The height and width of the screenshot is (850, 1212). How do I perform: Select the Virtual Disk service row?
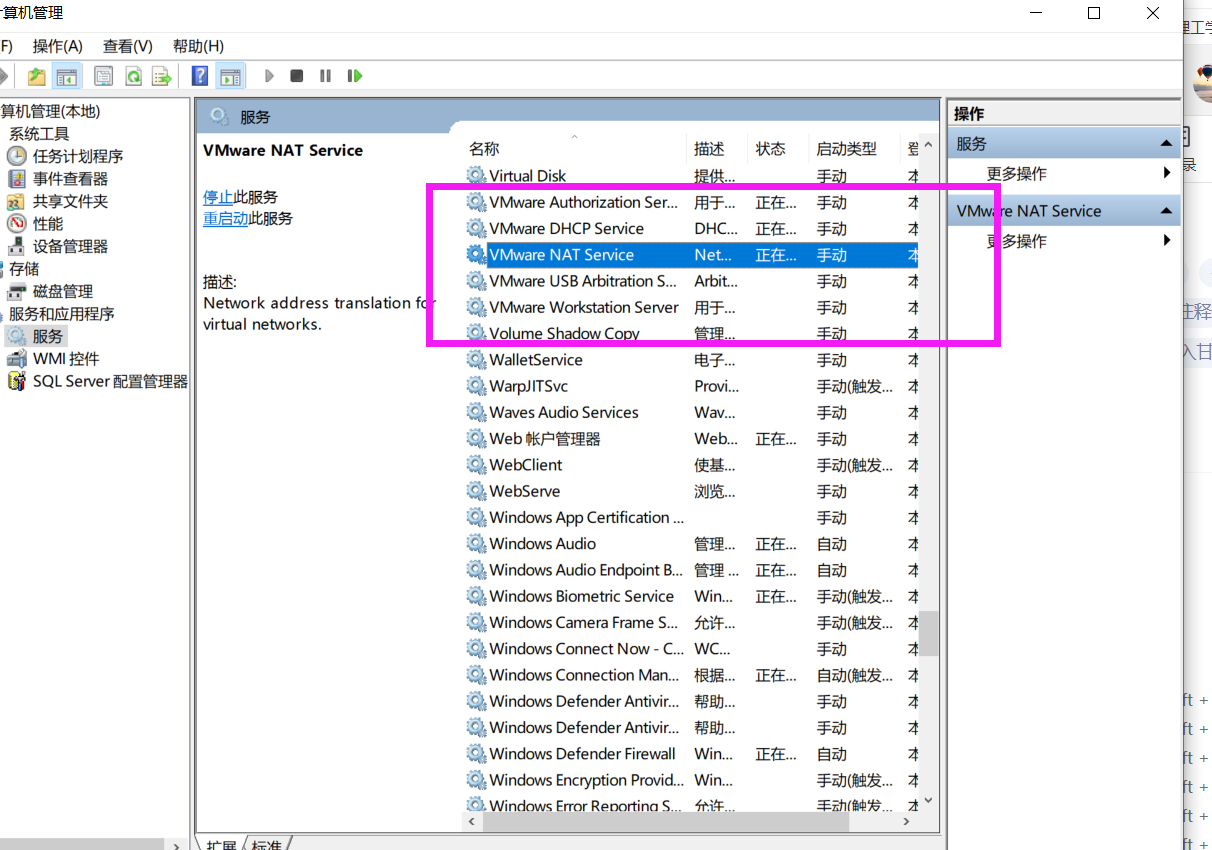click(x=691, y=176)
